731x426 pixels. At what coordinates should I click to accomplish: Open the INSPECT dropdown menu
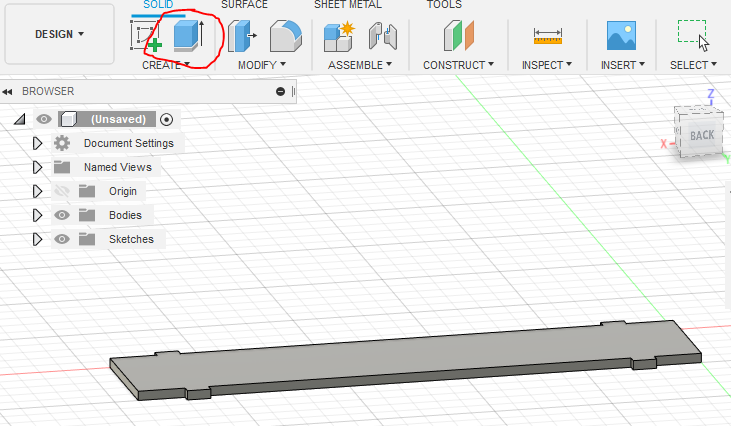click(547, 65)
